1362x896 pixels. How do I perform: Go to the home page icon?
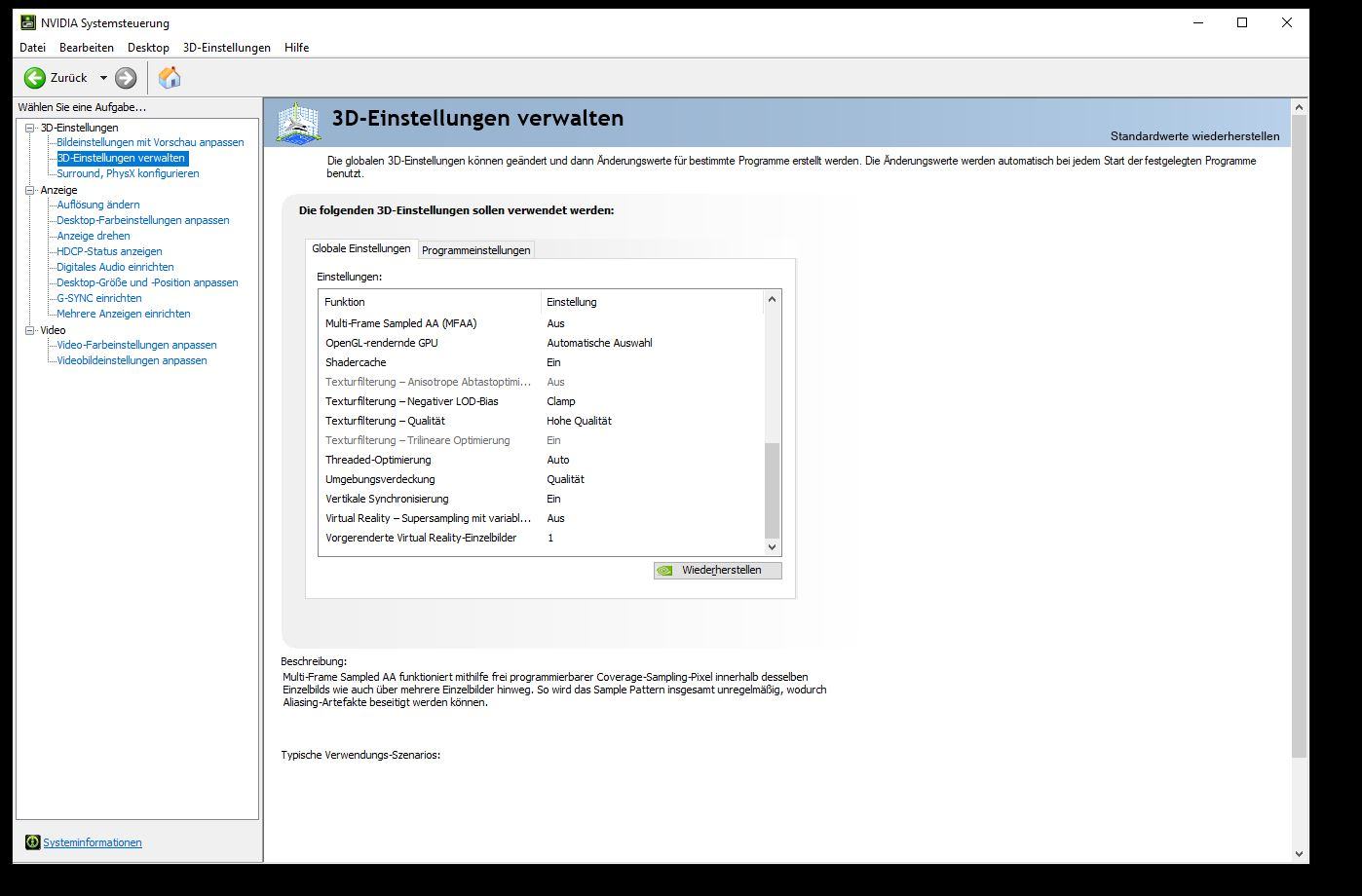(x=170, y=78)
